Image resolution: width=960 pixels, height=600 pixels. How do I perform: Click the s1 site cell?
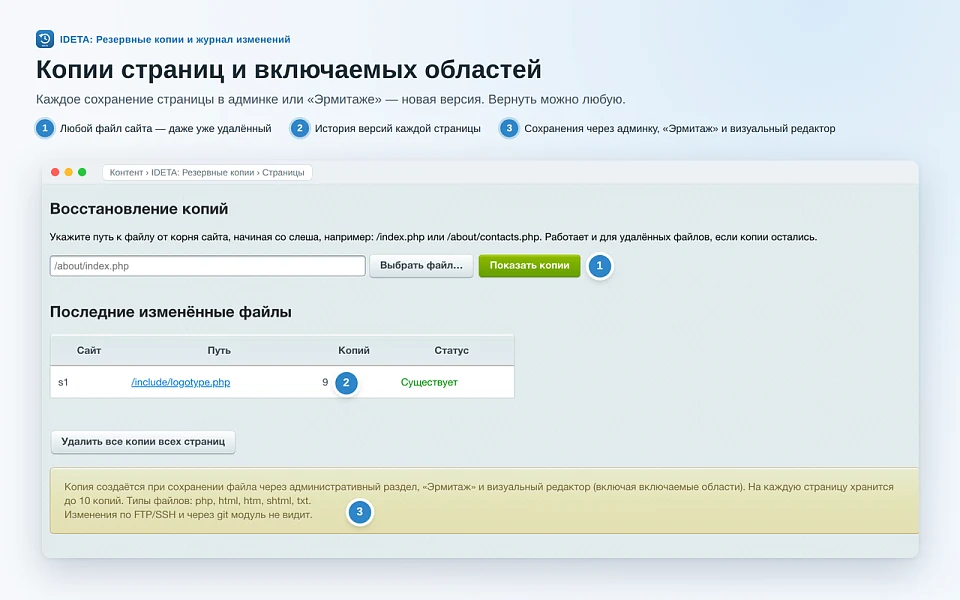[x=63, y=382]
